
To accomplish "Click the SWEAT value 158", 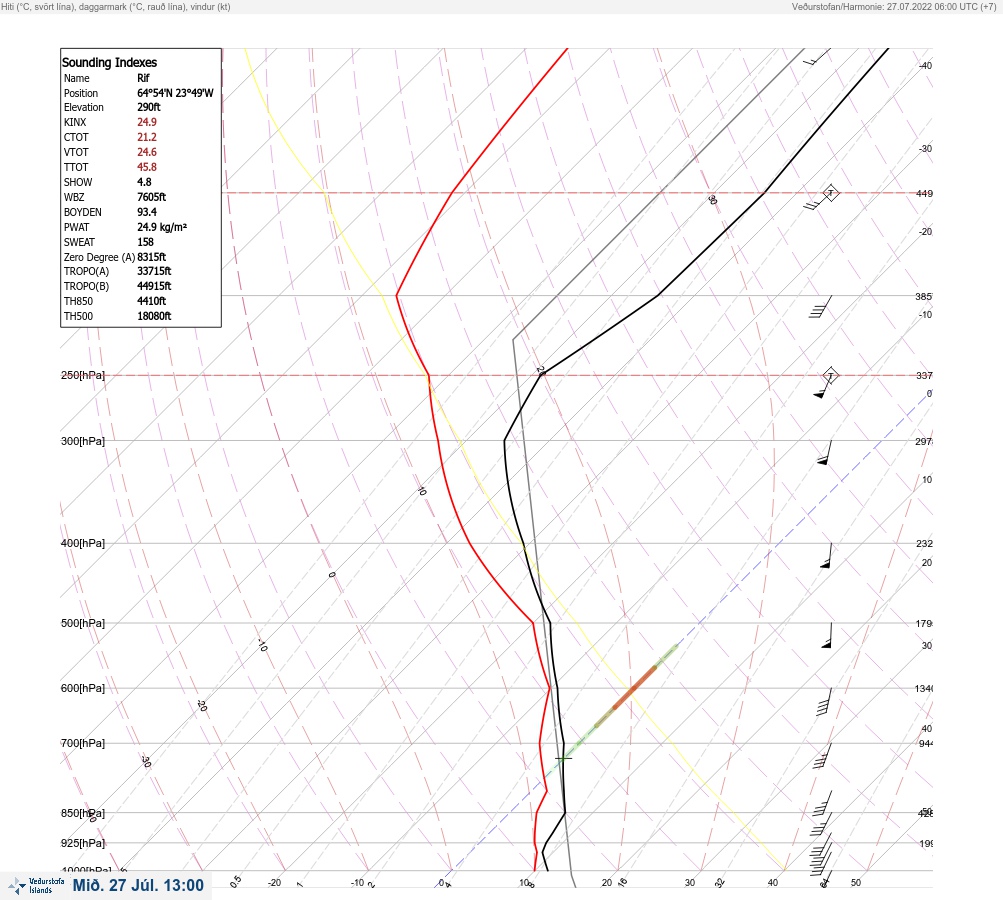I will (145, 242).
